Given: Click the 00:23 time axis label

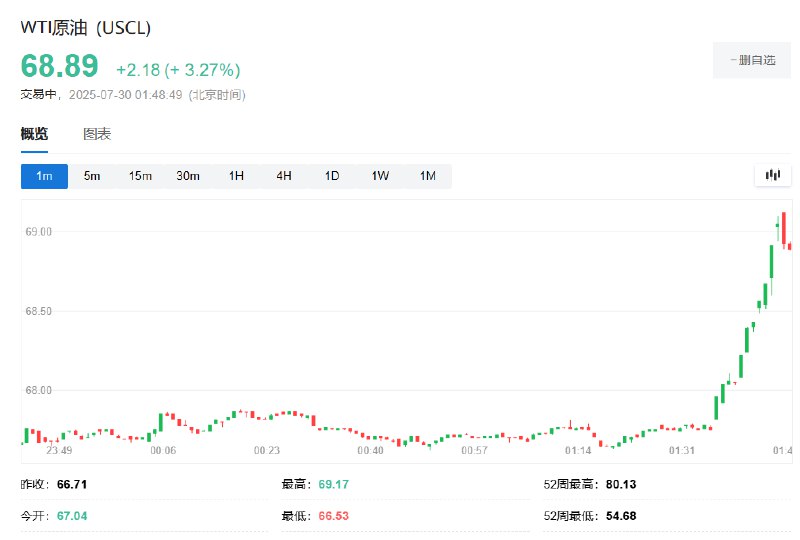Looking at the screenshot, I should tap(267, 450).
